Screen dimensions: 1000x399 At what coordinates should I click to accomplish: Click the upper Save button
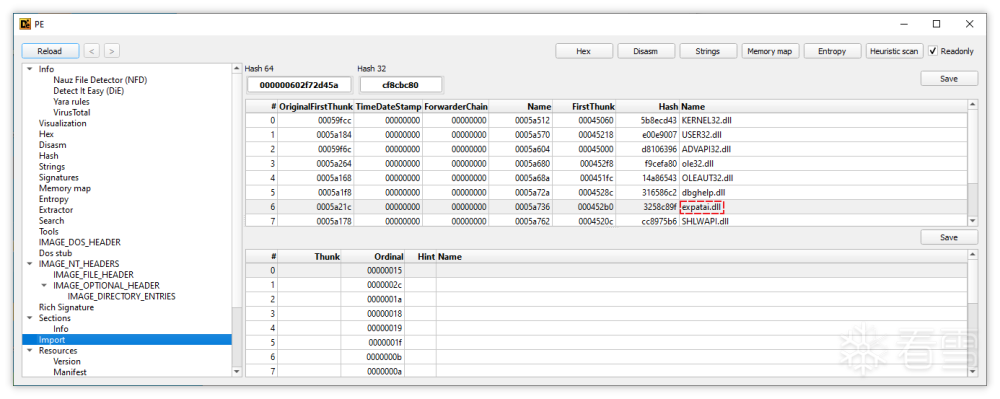coord(949,78)
